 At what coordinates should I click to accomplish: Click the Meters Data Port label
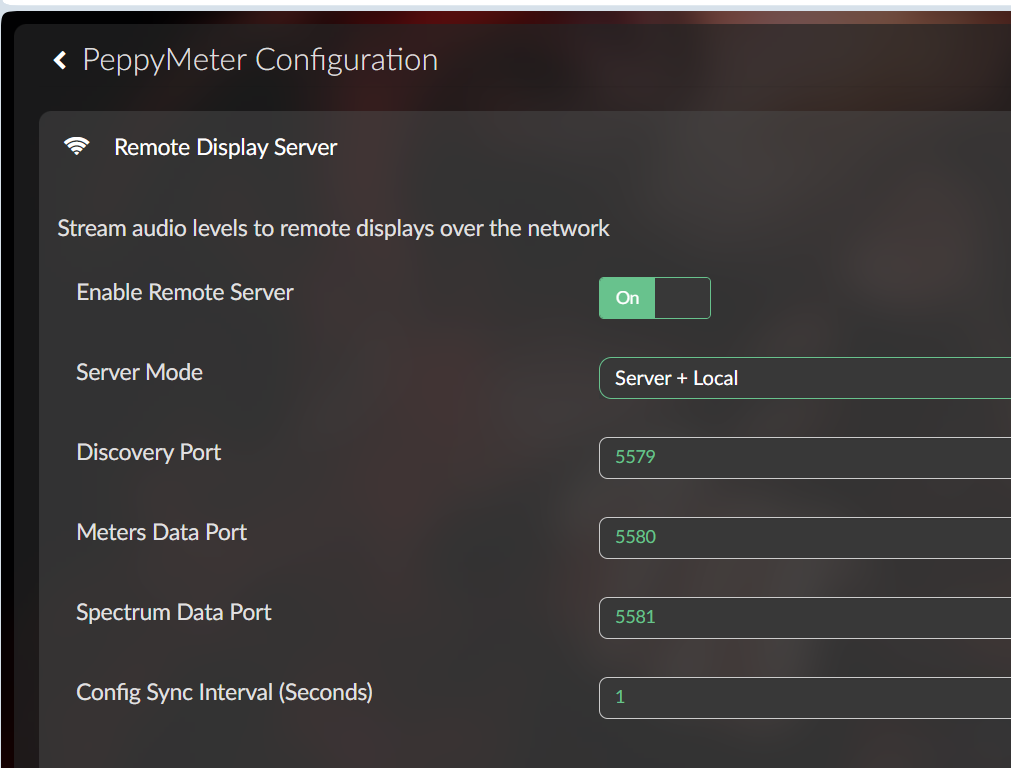(x=161, y=532)
